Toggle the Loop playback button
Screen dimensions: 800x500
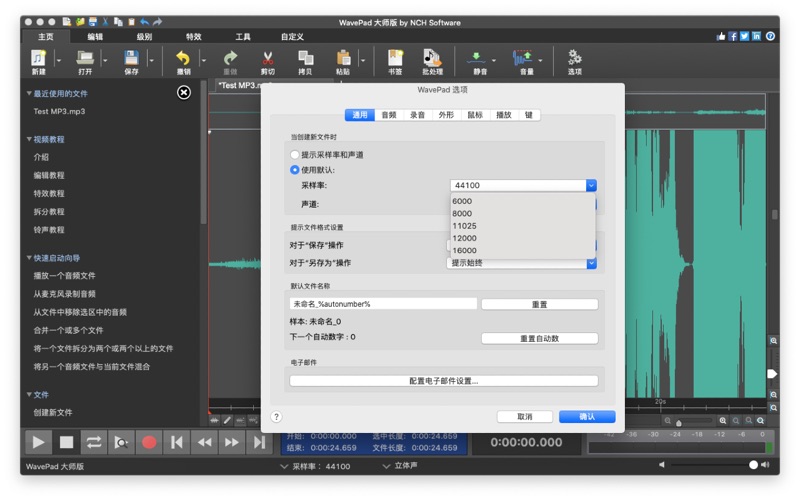(x=94, y=442)
